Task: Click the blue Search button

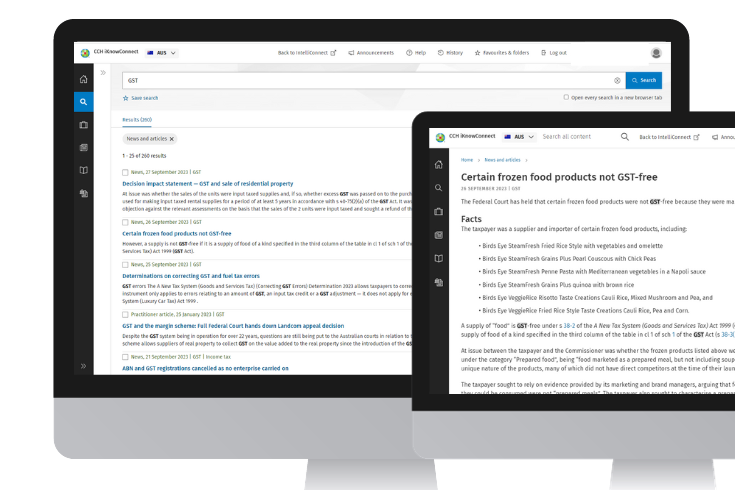Action: (643, 80)
